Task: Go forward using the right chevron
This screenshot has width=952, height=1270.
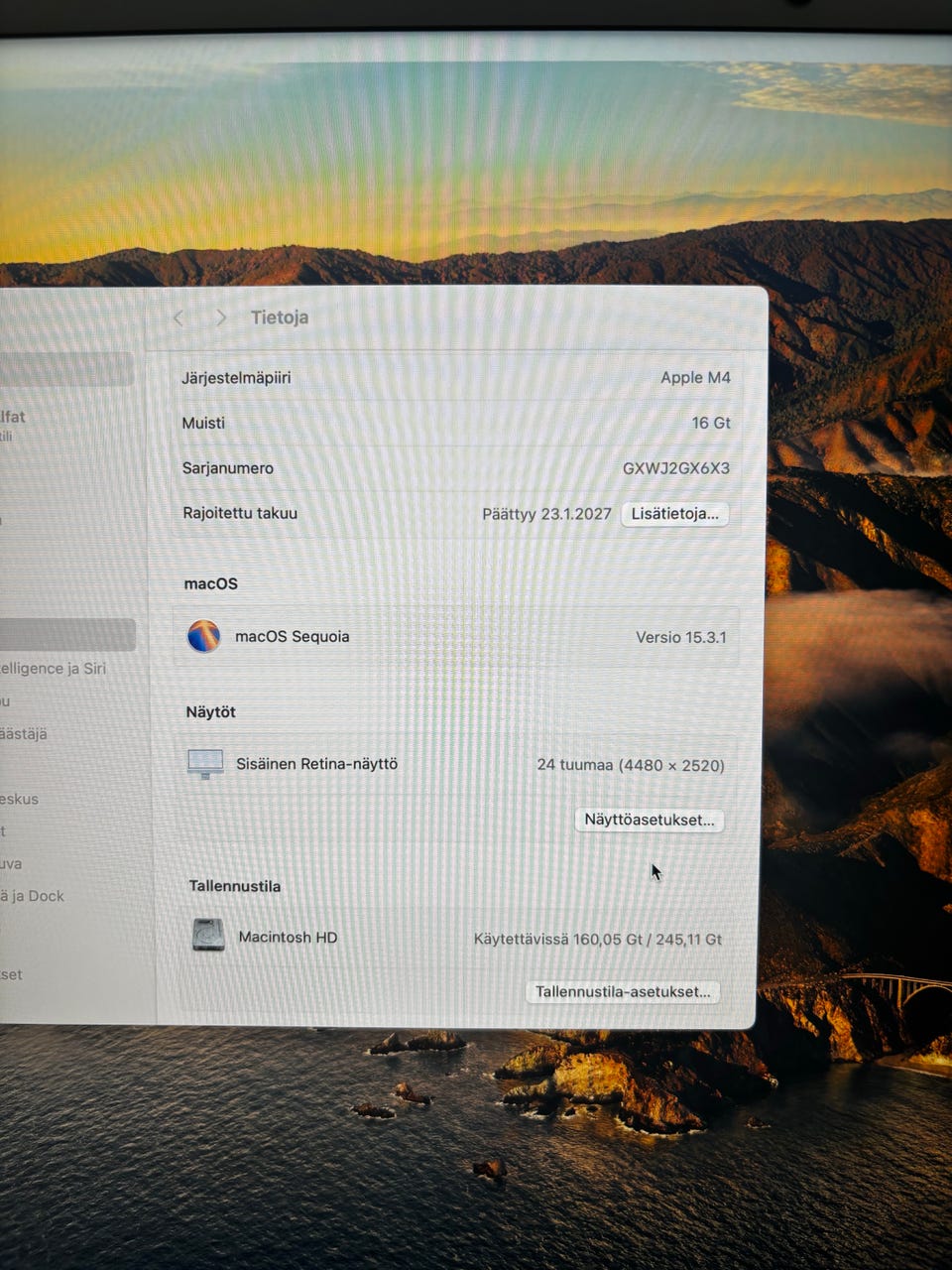Action: [x=221, y=317]
